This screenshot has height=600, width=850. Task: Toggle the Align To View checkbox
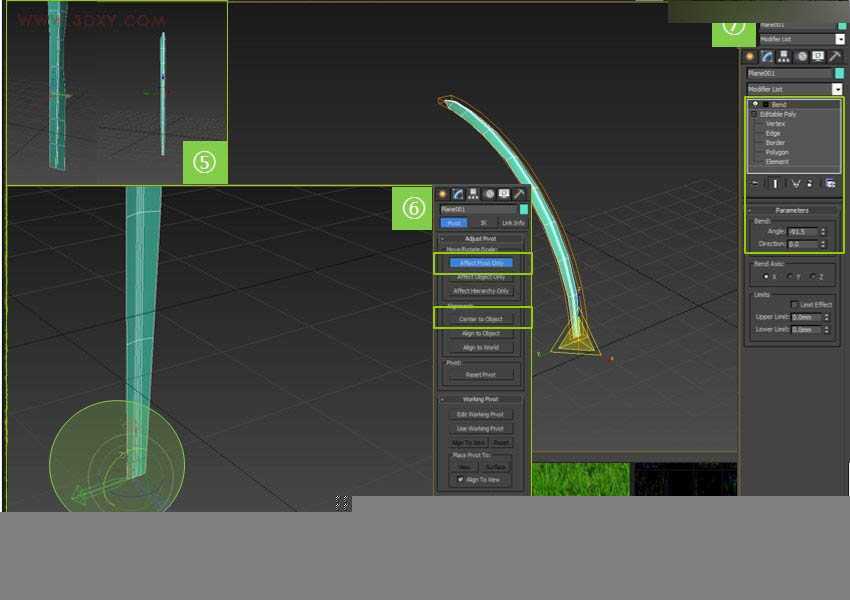click(x=460, y=480)
